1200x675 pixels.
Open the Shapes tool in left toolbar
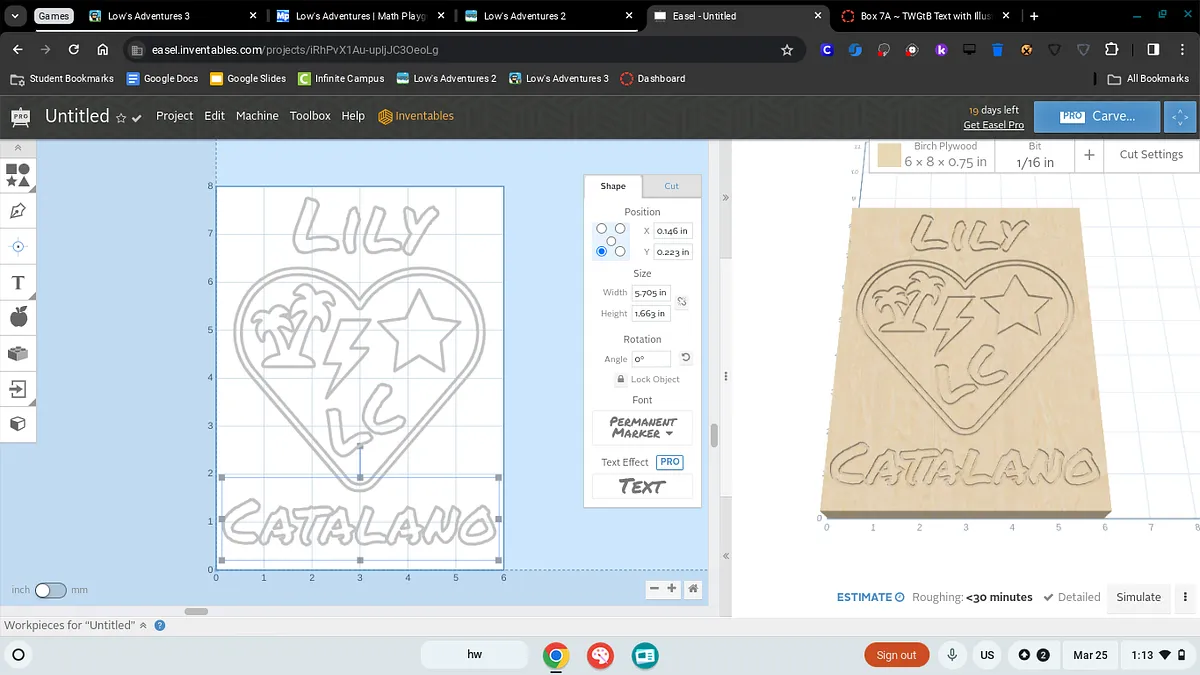18,176
